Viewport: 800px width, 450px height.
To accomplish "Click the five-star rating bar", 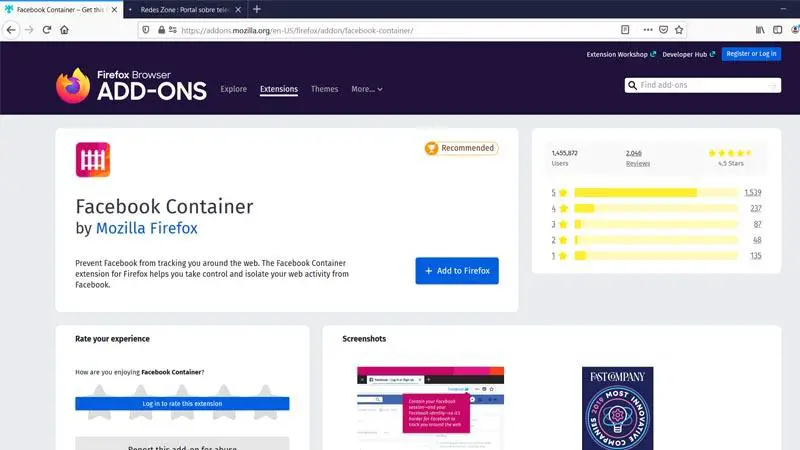I will 656,192.
